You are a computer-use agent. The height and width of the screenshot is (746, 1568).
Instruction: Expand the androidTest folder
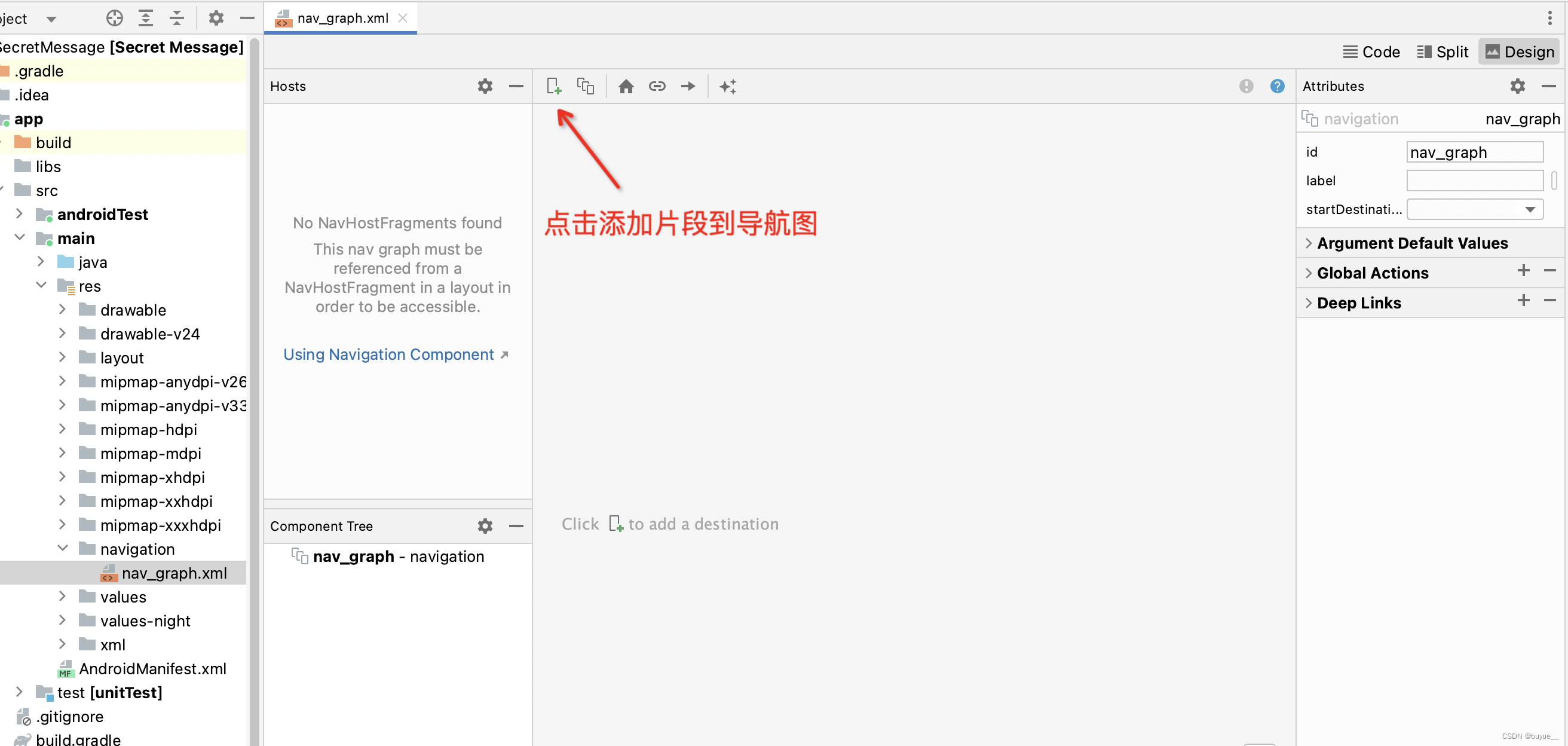tap(20, 214)
